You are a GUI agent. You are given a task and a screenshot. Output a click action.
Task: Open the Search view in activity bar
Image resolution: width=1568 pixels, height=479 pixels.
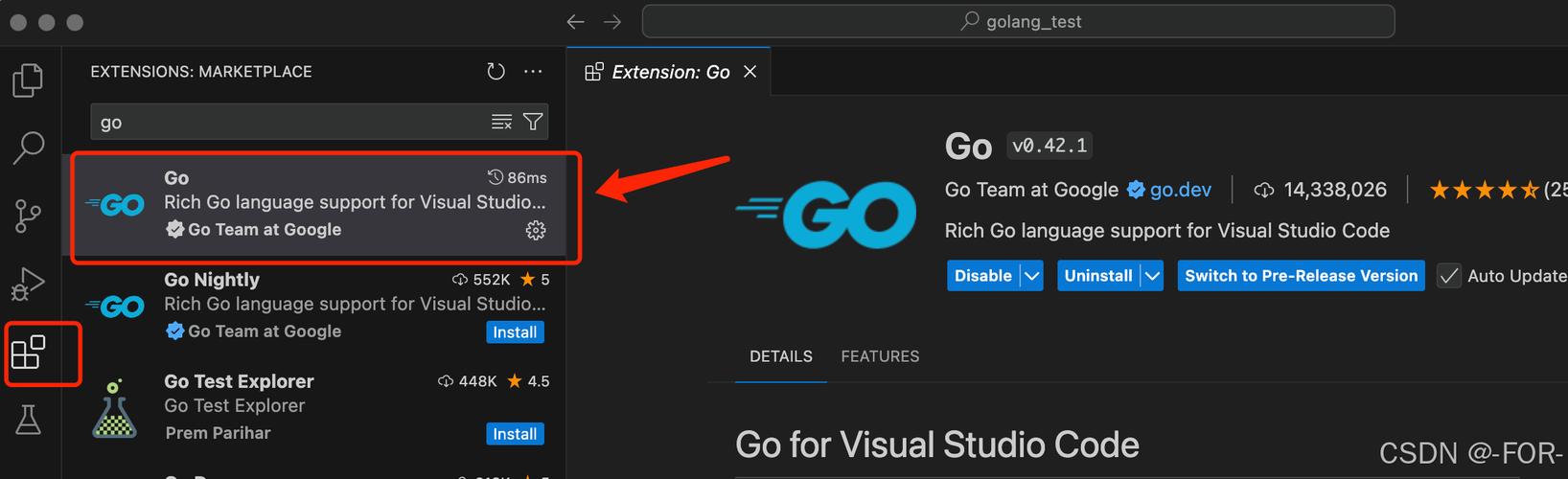[x=28, y=148]
